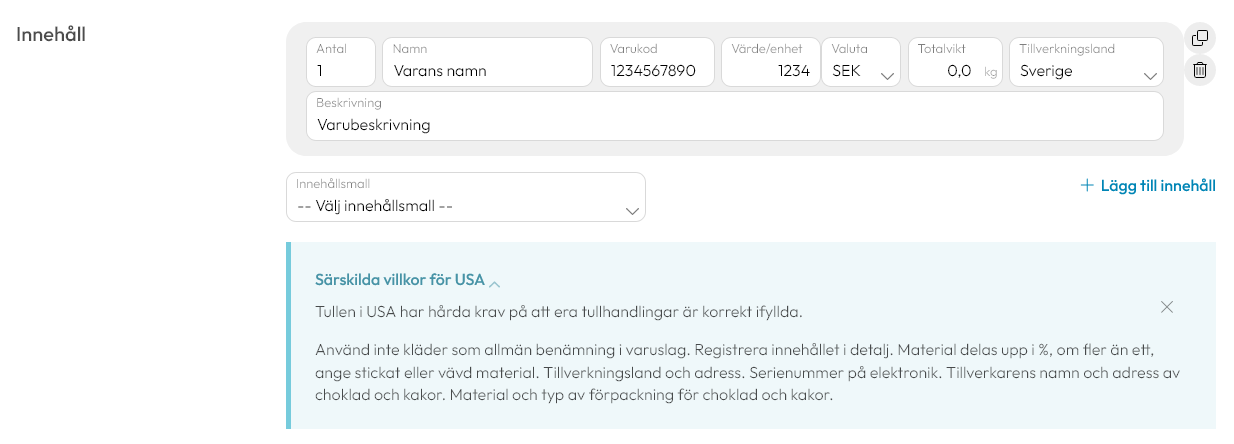
Task: Click the Innehåll section label
Action: click(52, 34)
